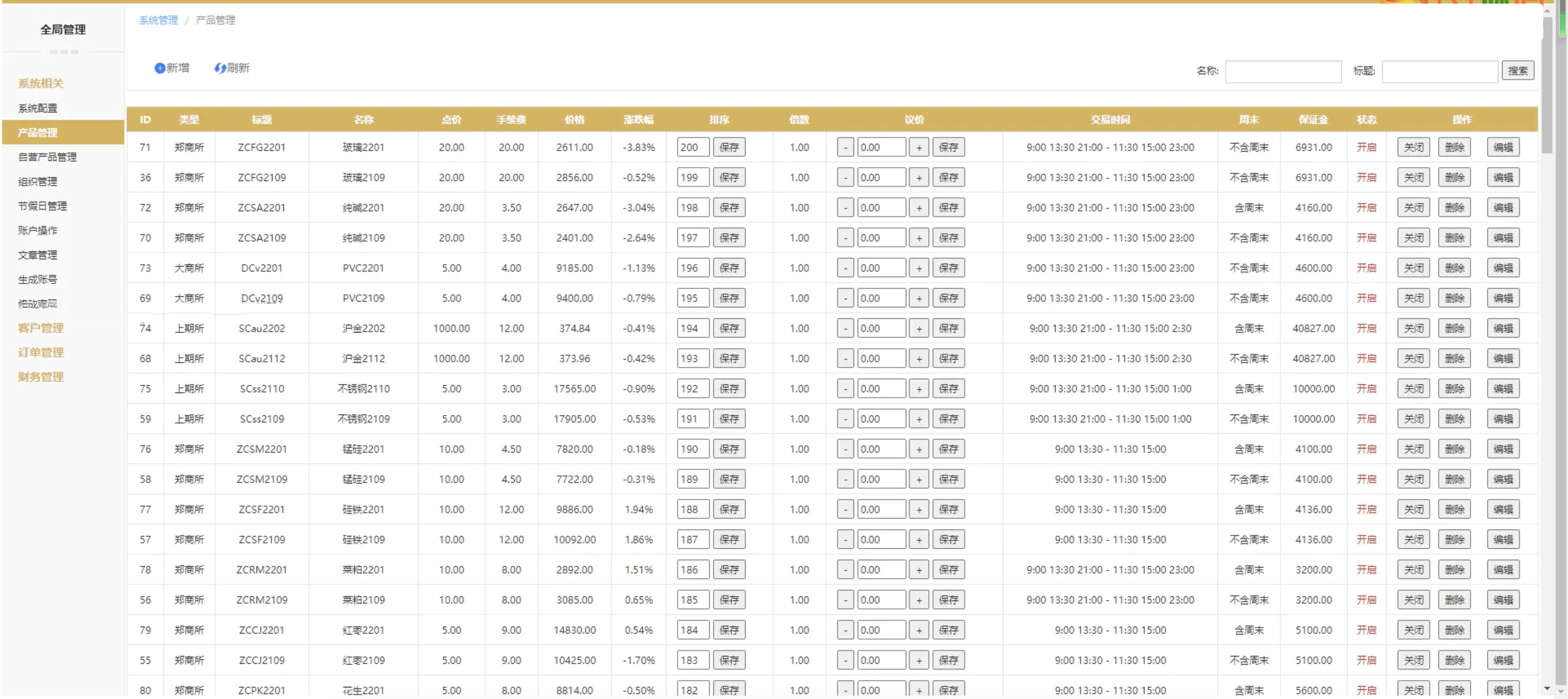Expand 订单管理 sidebar section
1568x699 pixels.
[41, 353]
